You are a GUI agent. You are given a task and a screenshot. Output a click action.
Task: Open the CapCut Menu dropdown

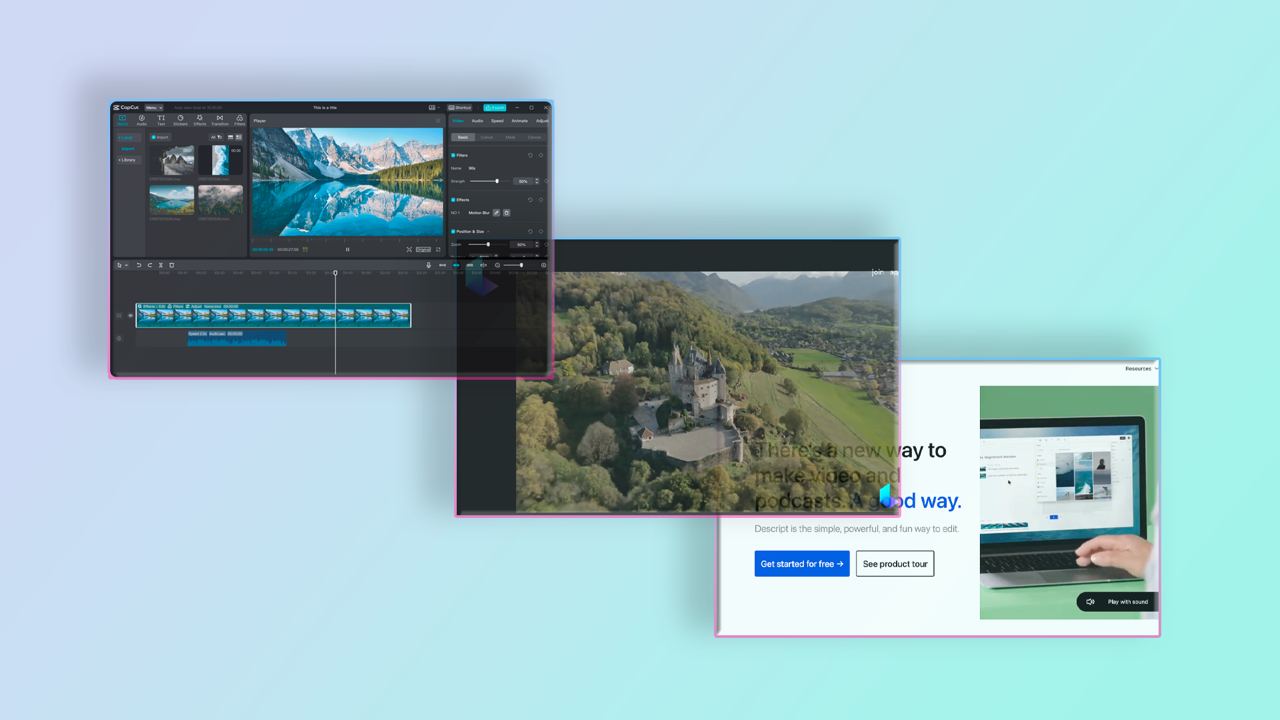click(x=154, y=107)
